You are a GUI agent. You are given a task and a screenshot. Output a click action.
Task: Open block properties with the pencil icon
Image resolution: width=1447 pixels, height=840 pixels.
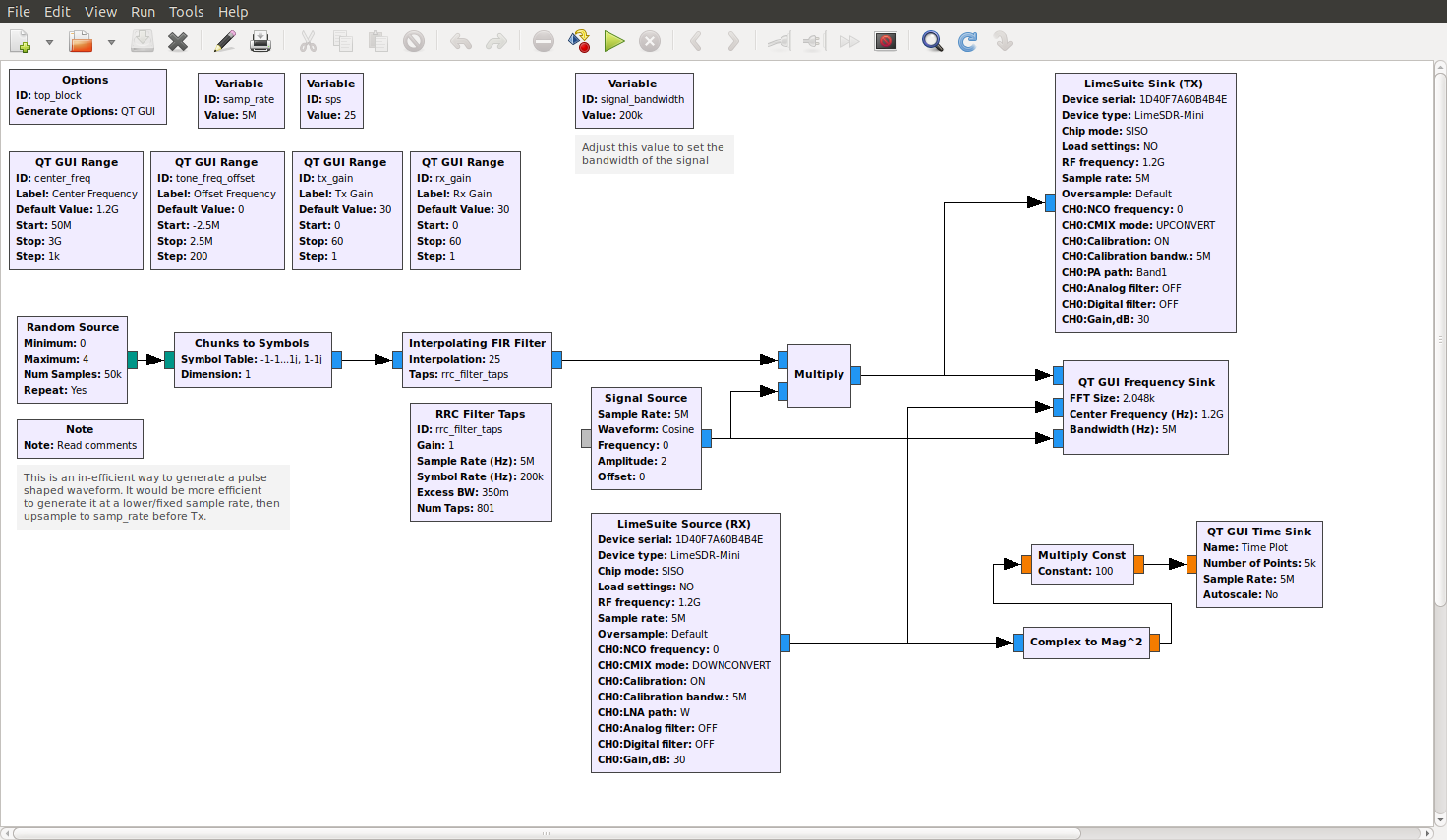coord(225,41)
